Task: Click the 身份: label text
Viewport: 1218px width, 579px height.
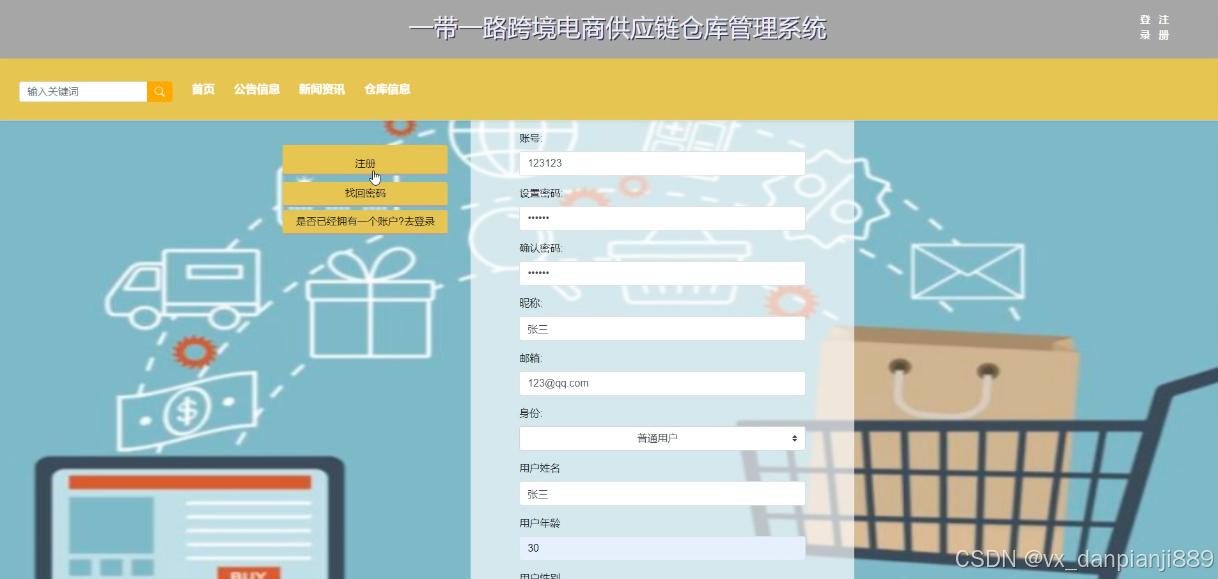Action: (x=531, y=413)
